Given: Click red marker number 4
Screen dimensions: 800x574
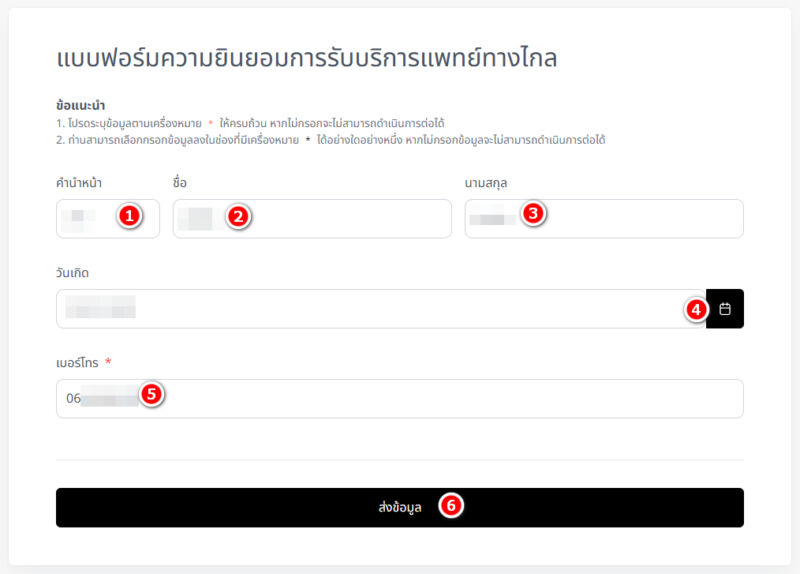Looking at the screenshot, I should 695,310.
